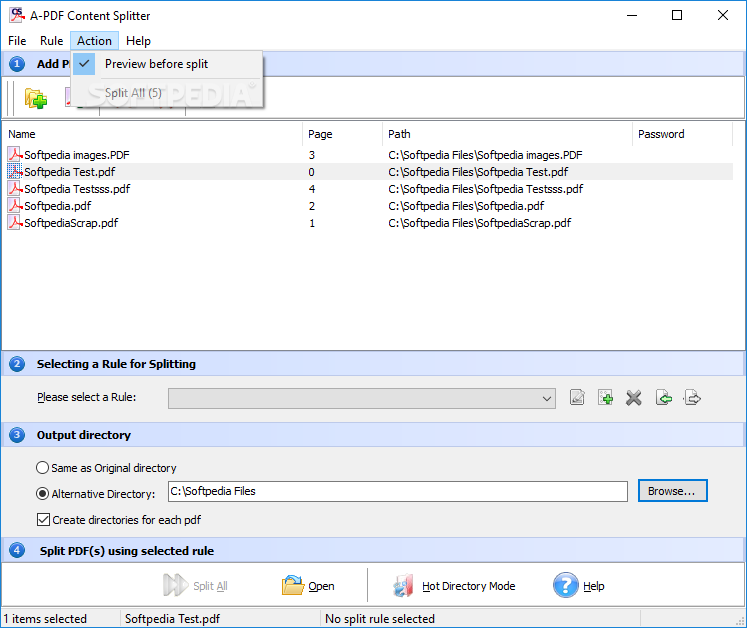Open the File menu

coord(17,41)
